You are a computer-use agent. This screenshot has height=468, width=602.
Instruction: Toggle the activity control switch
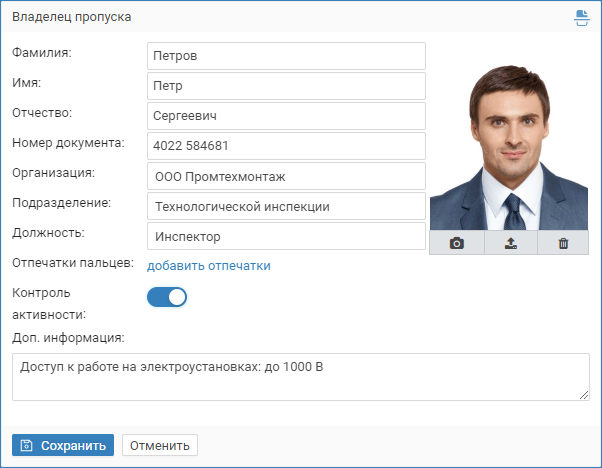pyautogui.click(x=167, y=296)
